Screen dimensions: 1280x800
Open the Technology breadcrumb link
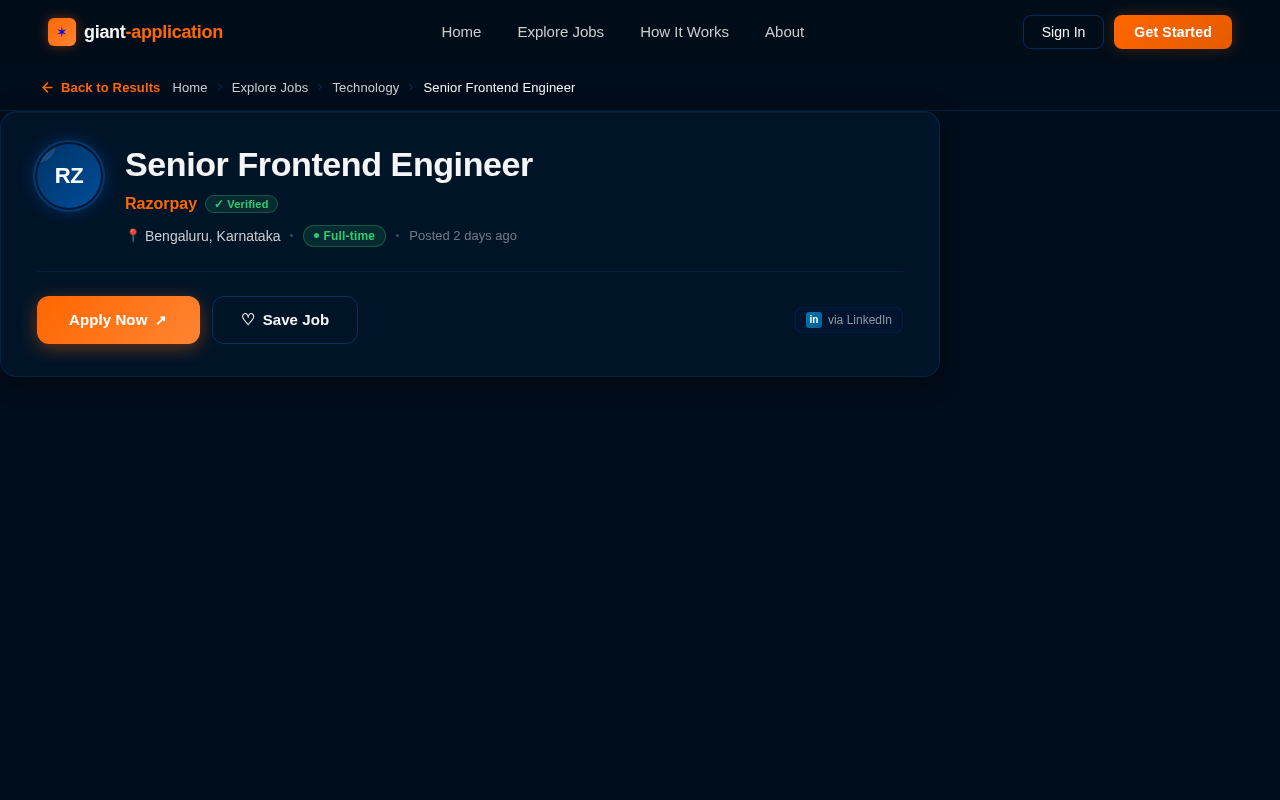tap(366, 88)
